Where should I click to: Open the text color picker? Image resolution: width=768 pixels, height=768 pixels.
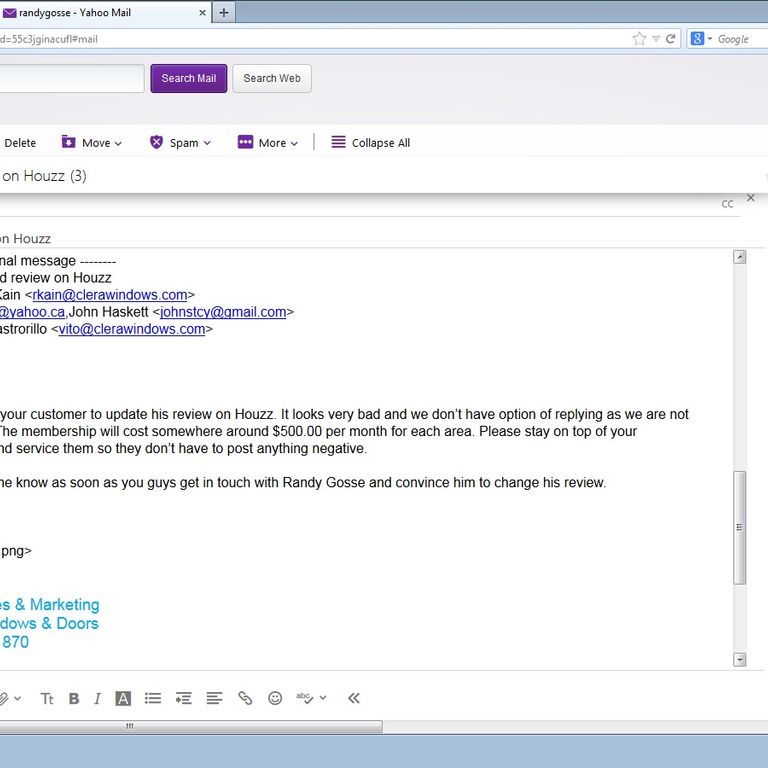[123, 699]
